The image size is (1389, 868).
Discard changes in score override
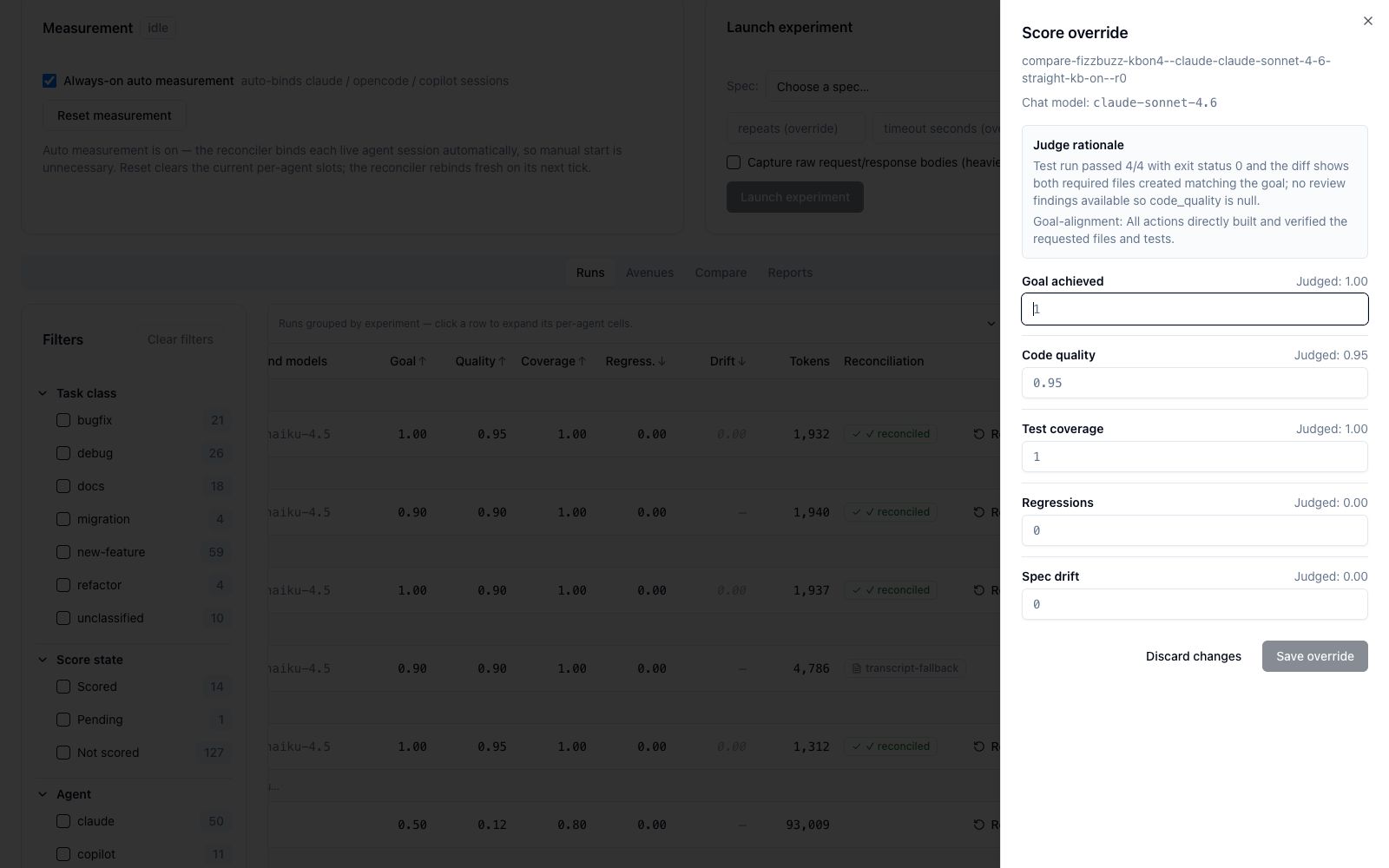coord(1193,656)
